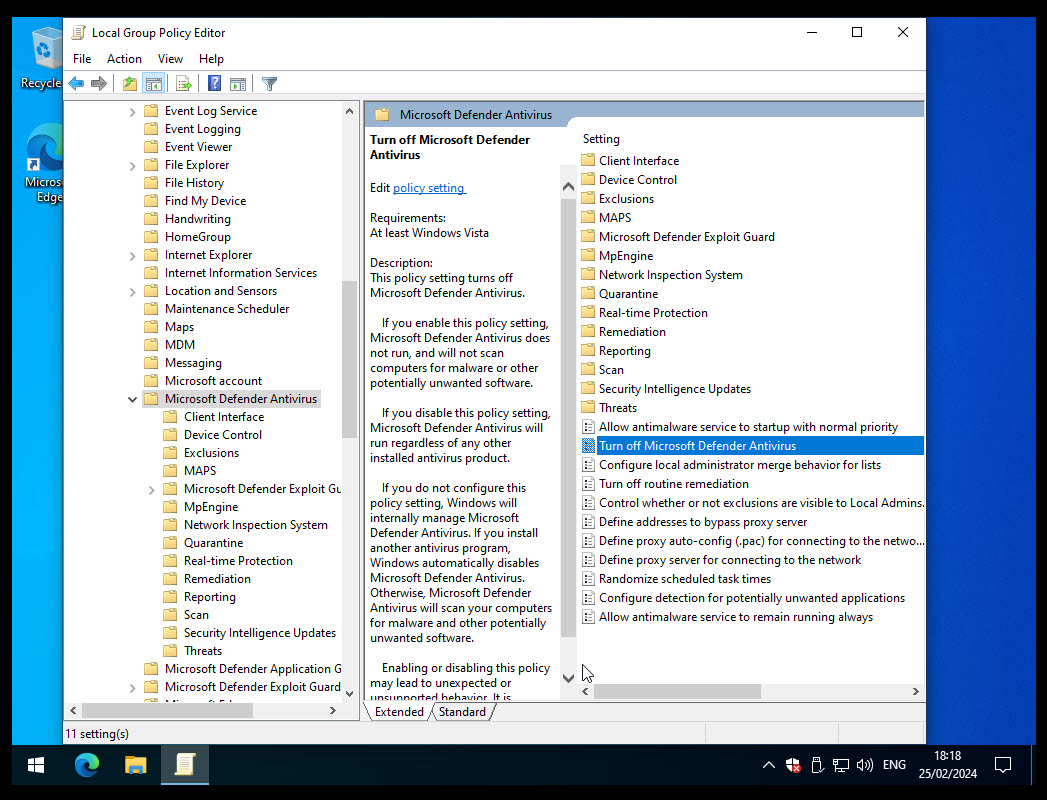This screenshot has height=800, width=1047.
Task: Click the Windows Start button
Action: point(35,765)
